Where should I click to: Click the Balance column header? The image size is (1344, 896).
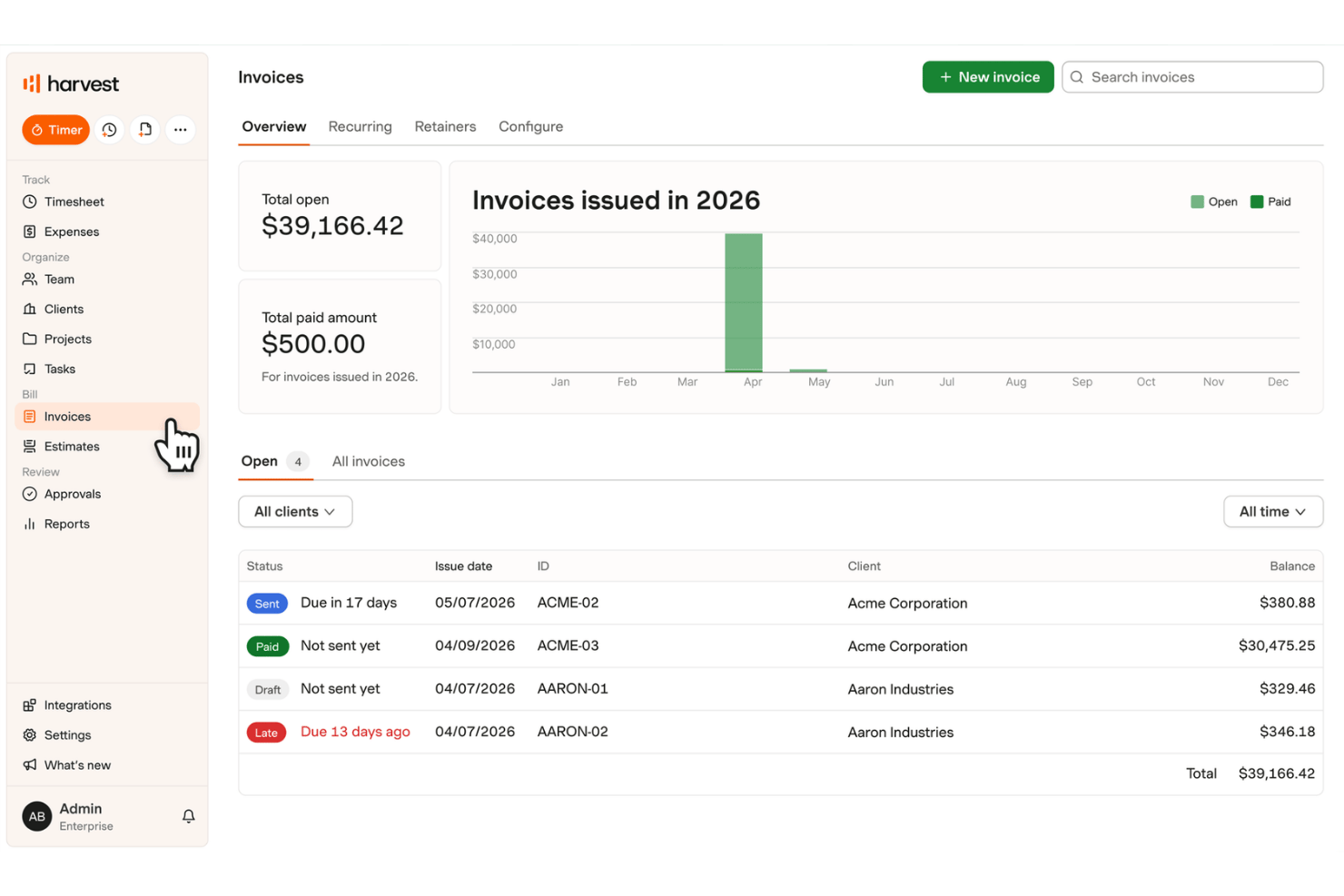[x=1292, y=566]
